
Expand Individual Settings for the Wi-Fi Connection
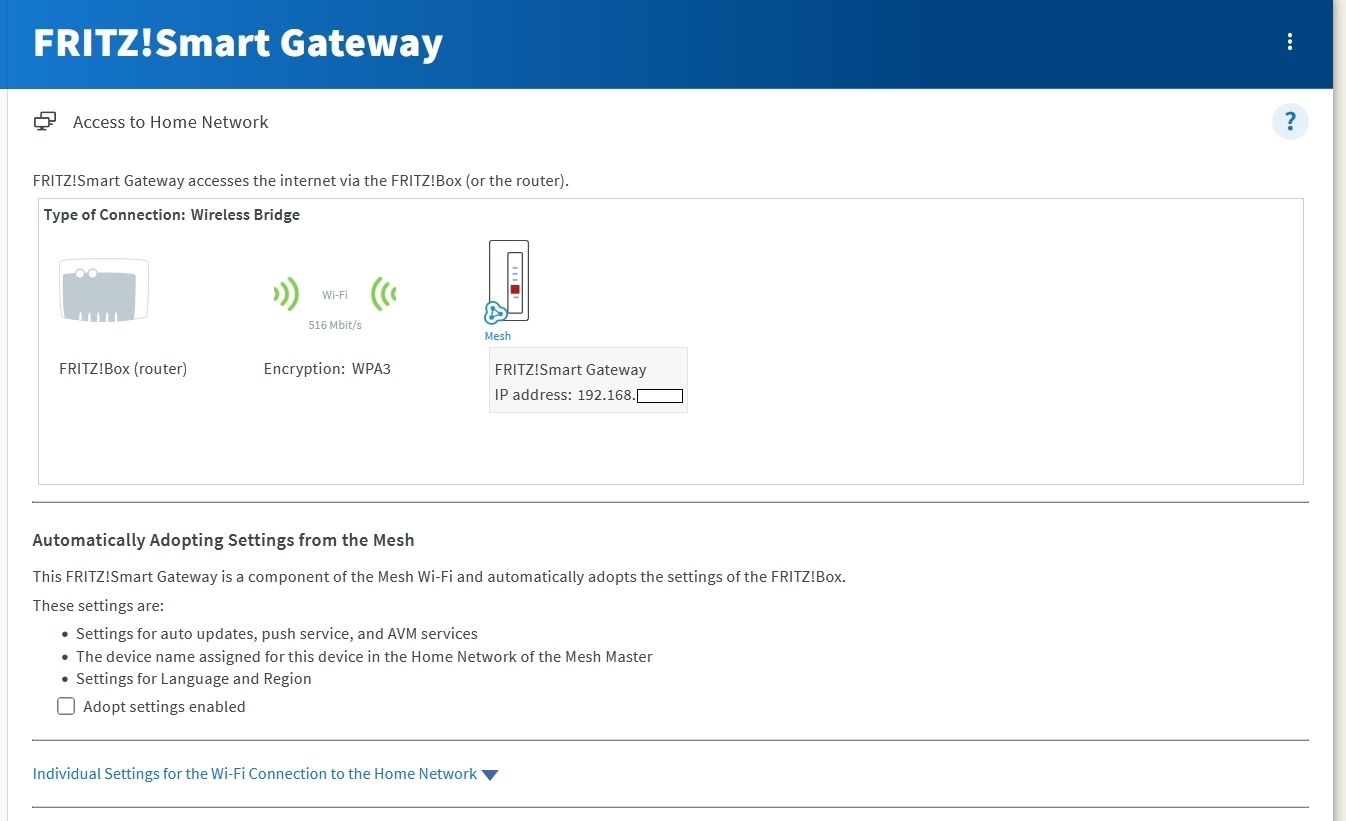[x=255, y=774]
